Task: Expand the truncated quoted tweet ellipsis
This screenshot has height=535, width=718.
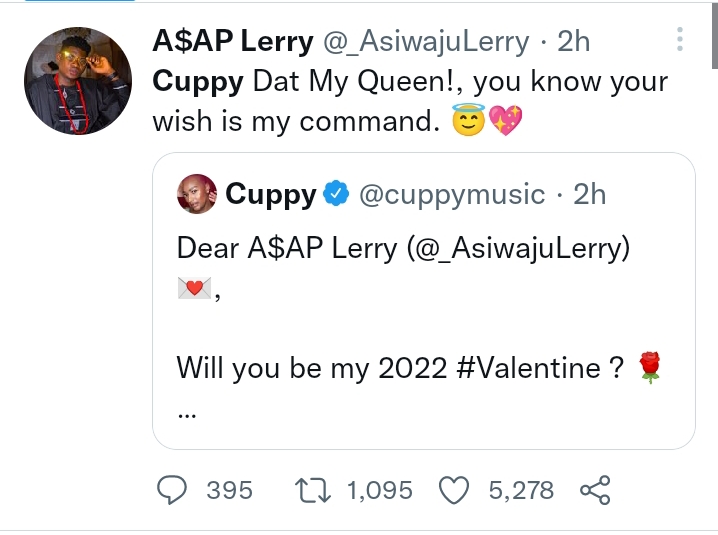Action: [187, 416]
